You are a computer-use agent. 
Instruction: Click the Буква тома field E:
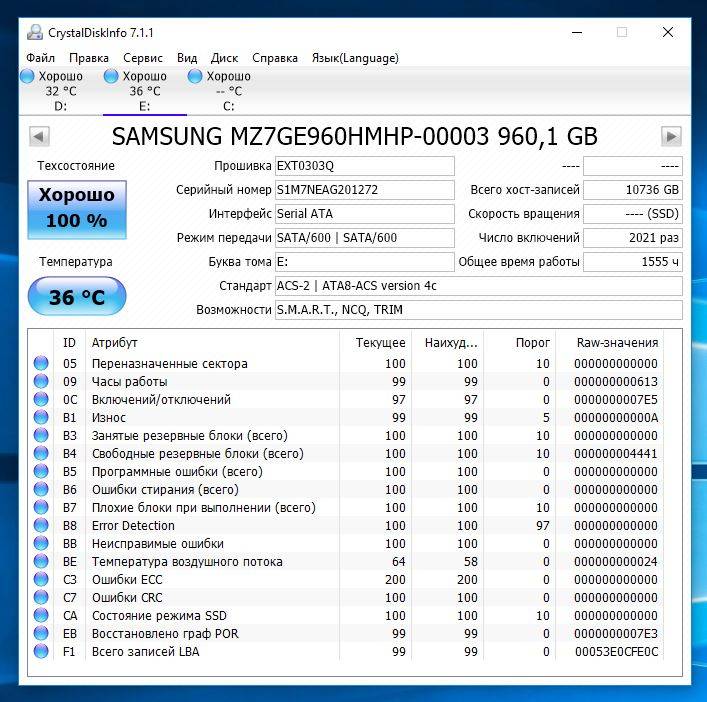coord(364,262)
